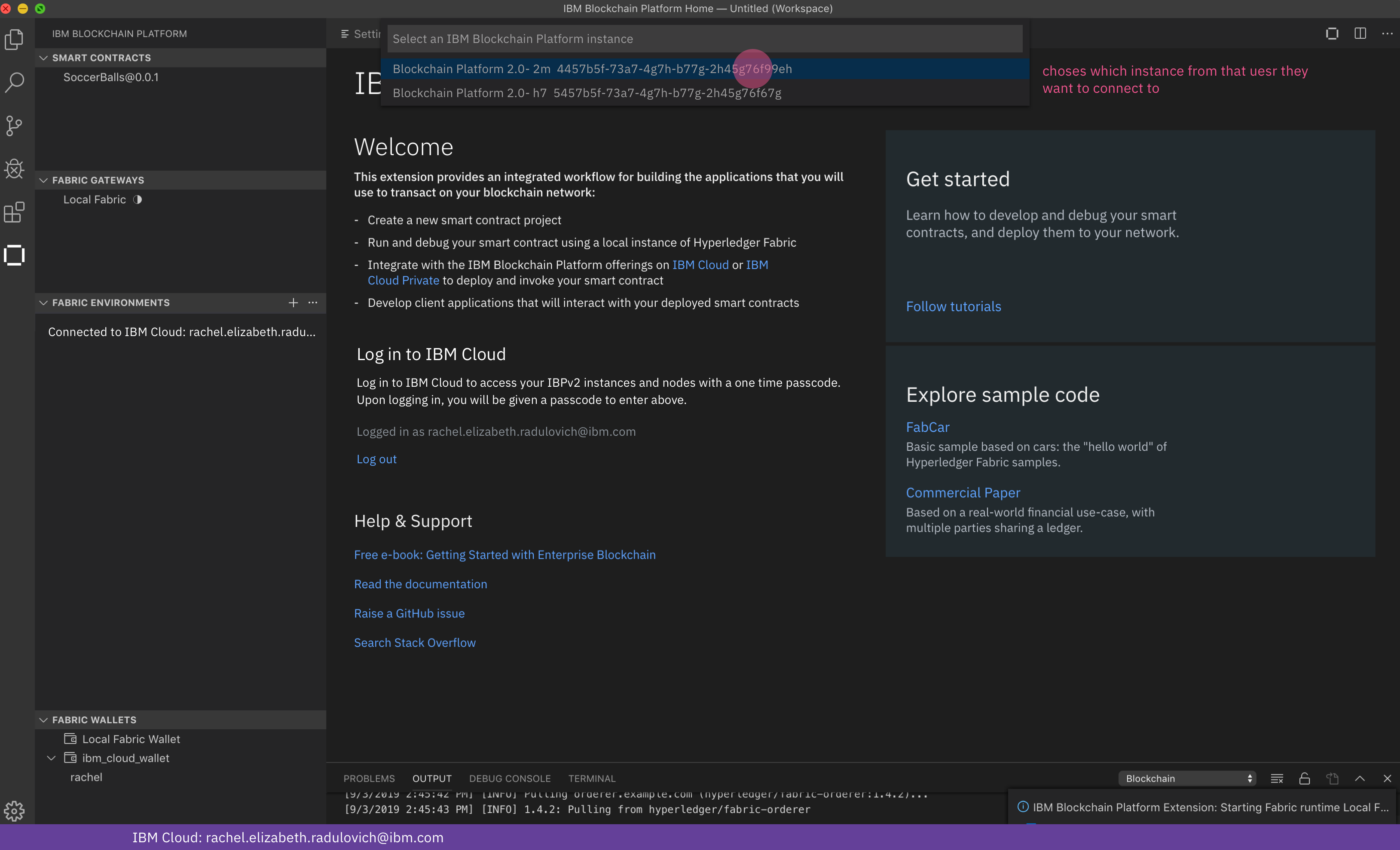Open the Extensions view icon
1400x850 pixels.
pyautogui.click(x=14, y=212)
